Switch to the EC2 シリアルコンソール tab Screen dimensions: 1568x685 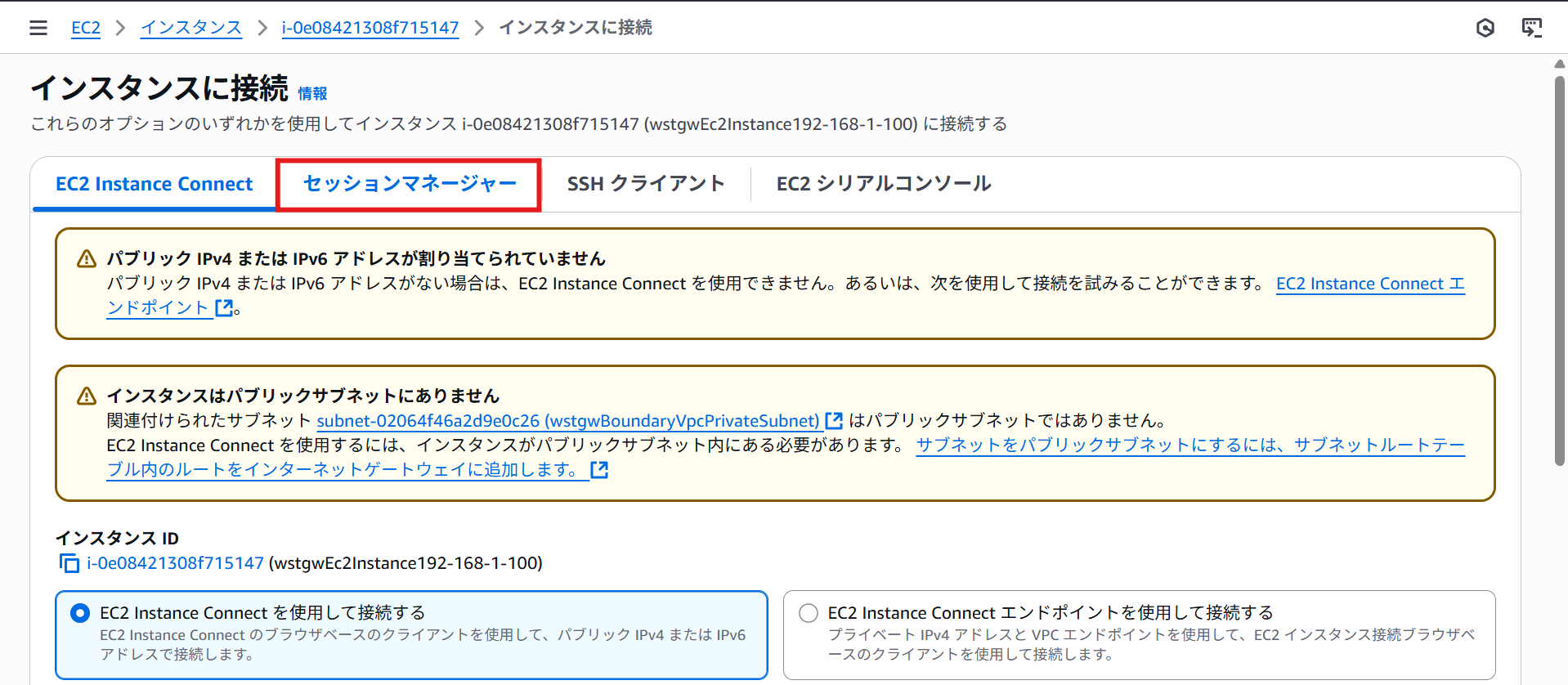pyautogui.click(x=884, y=184)
